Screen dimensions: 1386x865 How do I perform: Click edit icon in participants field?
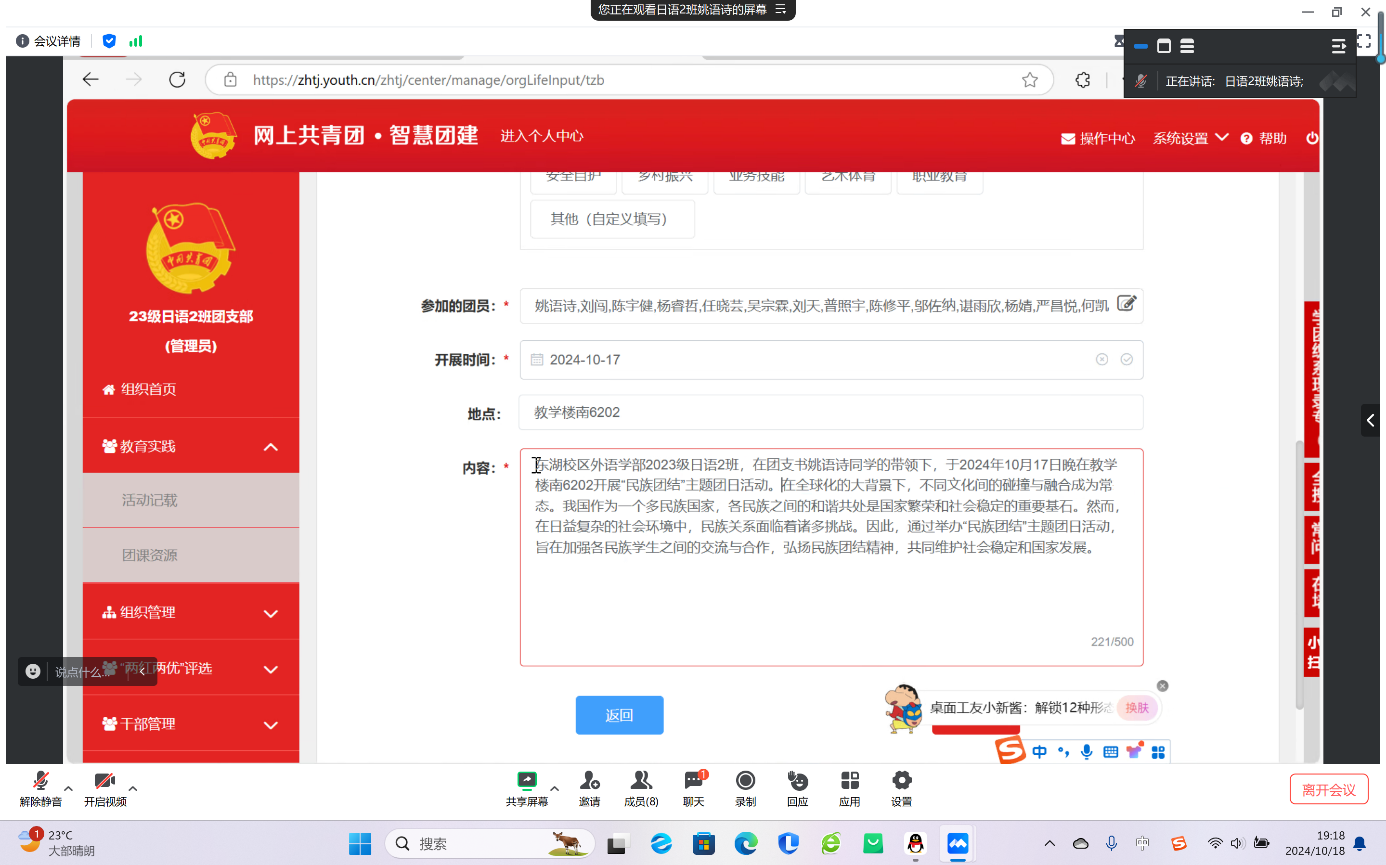[x=1126, y=304]
